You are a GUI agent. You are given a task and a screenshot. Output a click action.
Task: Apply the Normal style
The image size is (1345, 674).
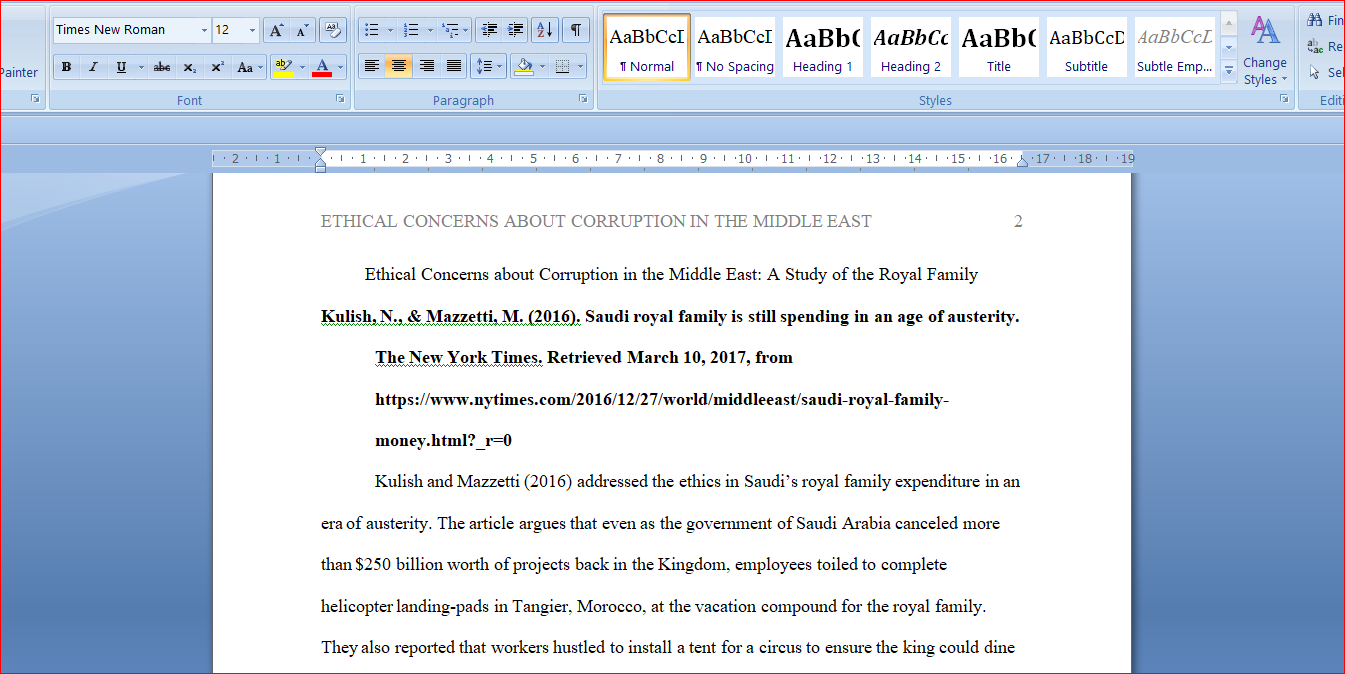tap(647, 46)
